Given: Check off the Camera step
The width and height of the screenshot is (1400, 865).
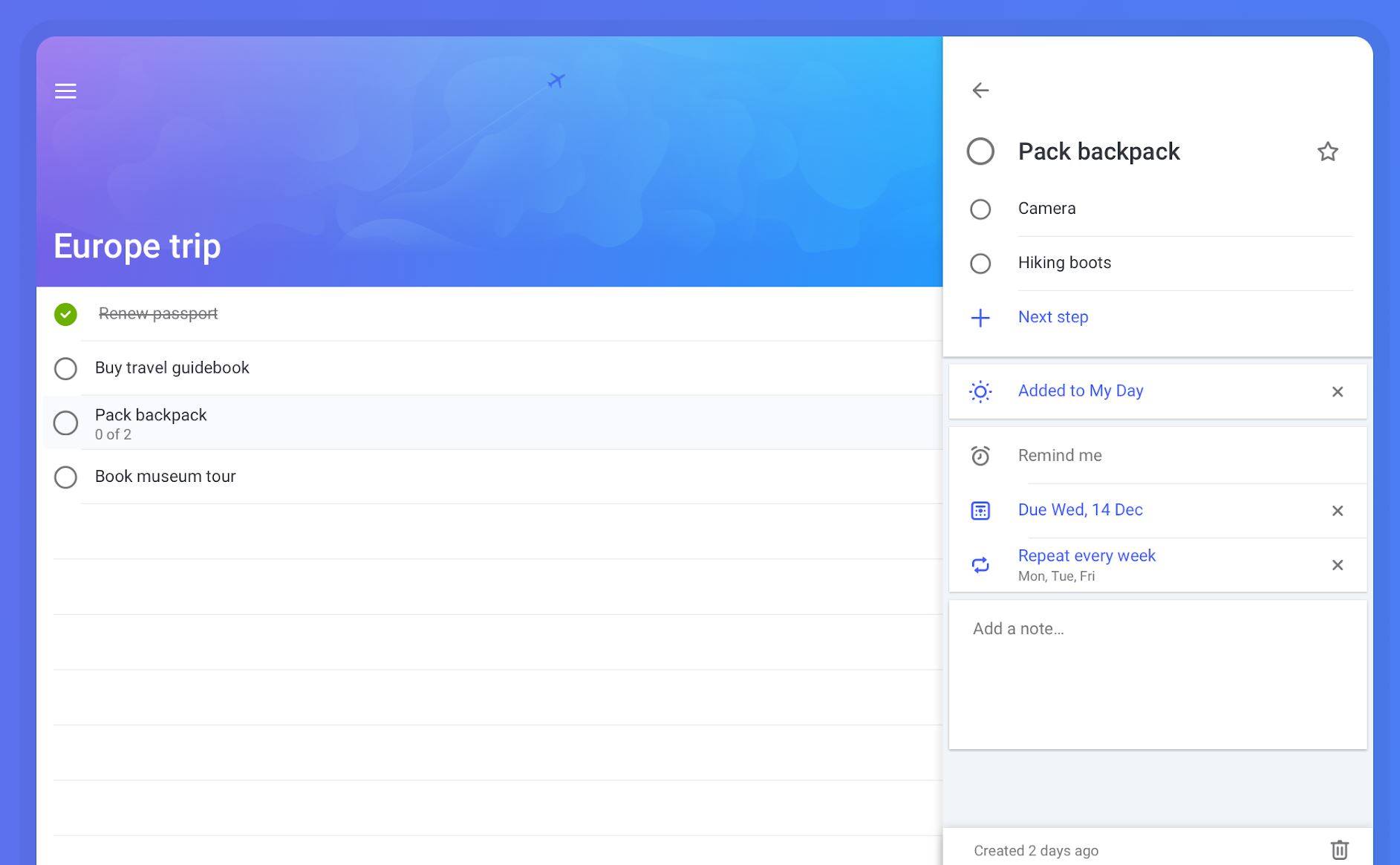Looking at the screenshot, I should [x=980, y=209].
